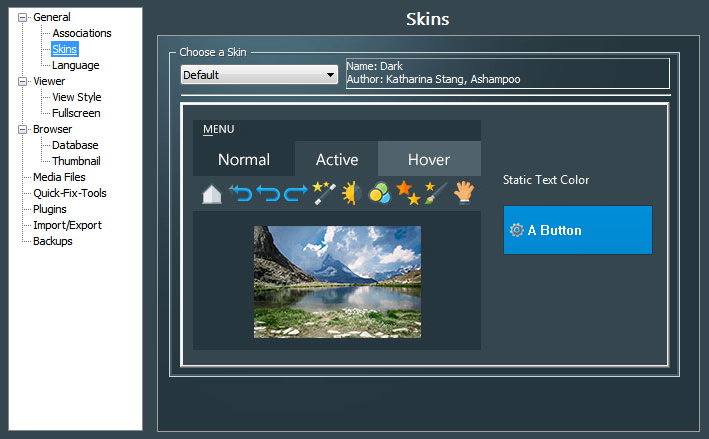Collapse the Viewer tree node
This screenshot has width=709, height=439.
23,81
